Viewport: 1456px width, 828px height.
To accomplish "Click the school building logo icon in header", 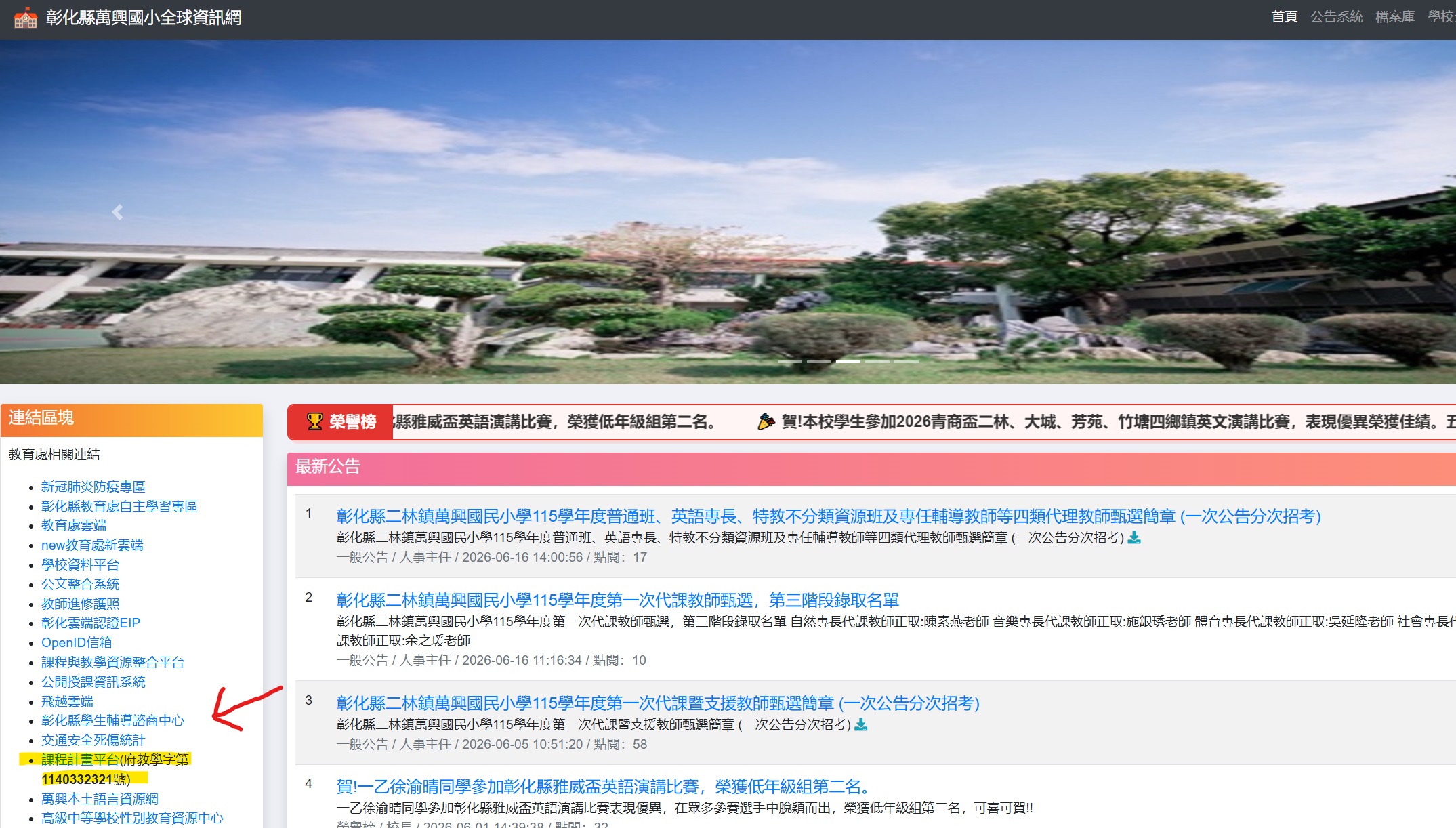I will pyautogui.click(x=26, y=18).
